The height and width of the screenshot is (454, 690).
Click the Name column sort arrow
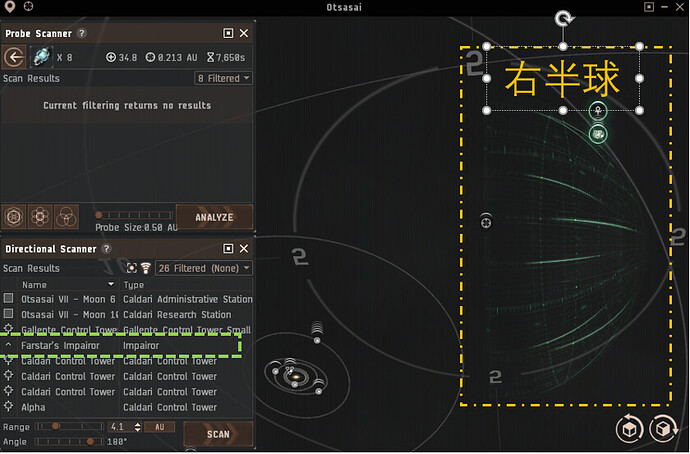pyautogui.click(x=111, y=284)
